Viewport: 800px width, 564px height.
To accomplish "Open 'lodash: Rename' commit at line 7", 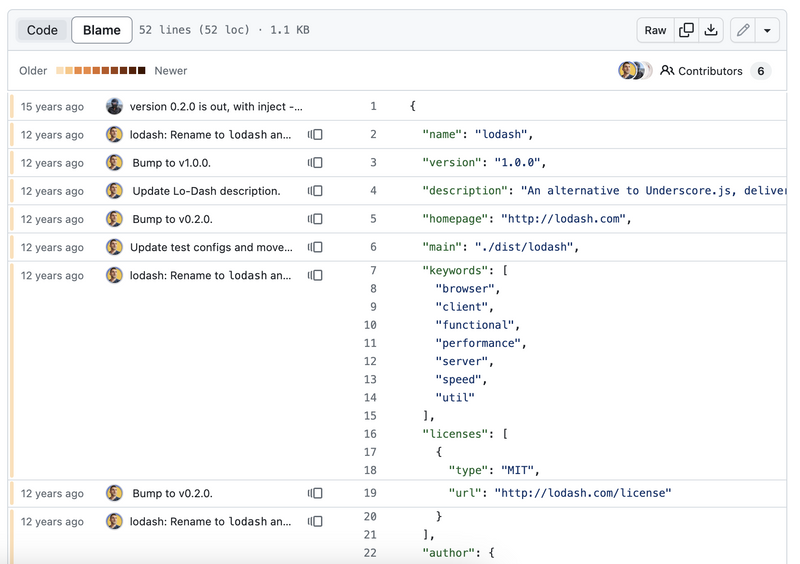I will pyautogui.click(x=210, y=276).
